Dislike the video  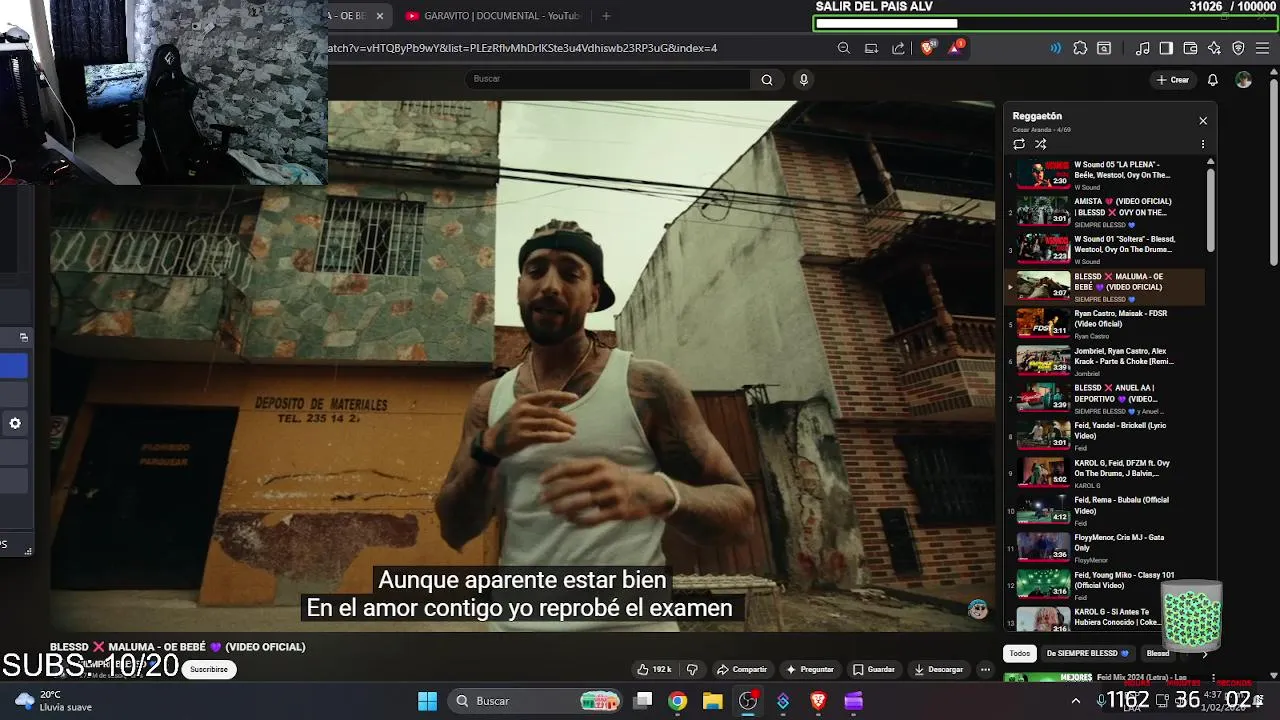click(692, 669)
